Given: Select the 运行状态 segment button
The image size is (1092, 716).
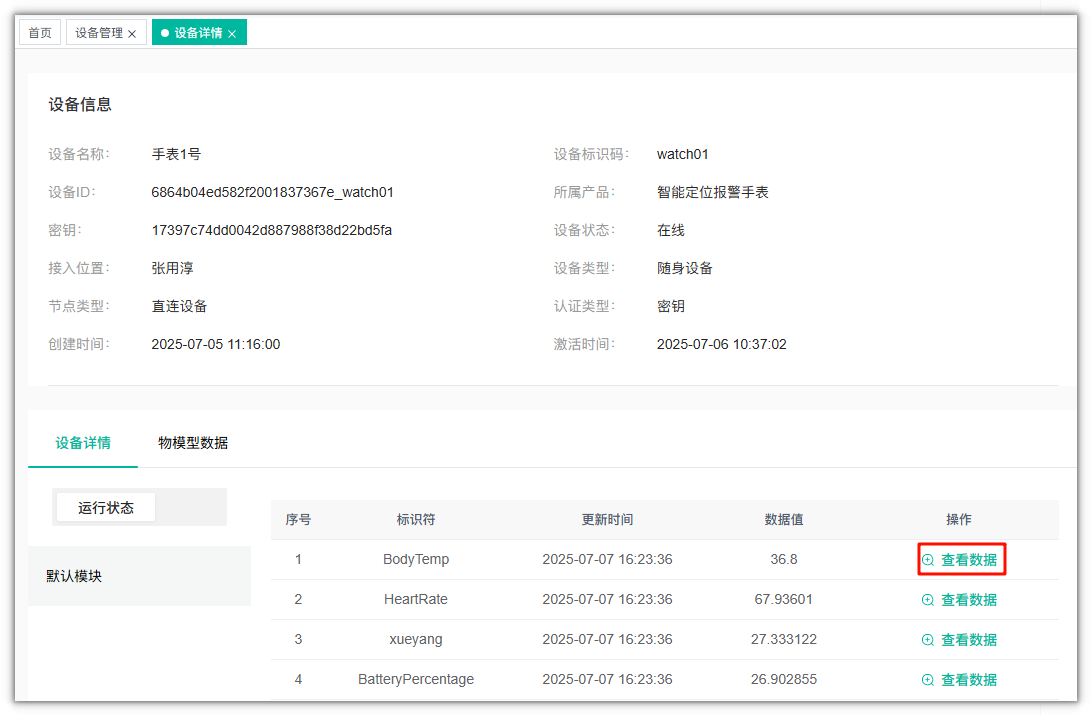Looking at the screenshot, I should [106, 508].
